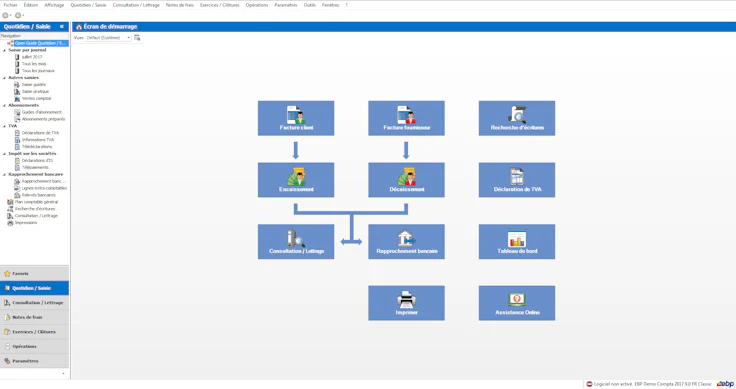The height and width of the screenshot is (389, 736).
Task: Open the Paramètres menu in menu bar
Action: 285,5
